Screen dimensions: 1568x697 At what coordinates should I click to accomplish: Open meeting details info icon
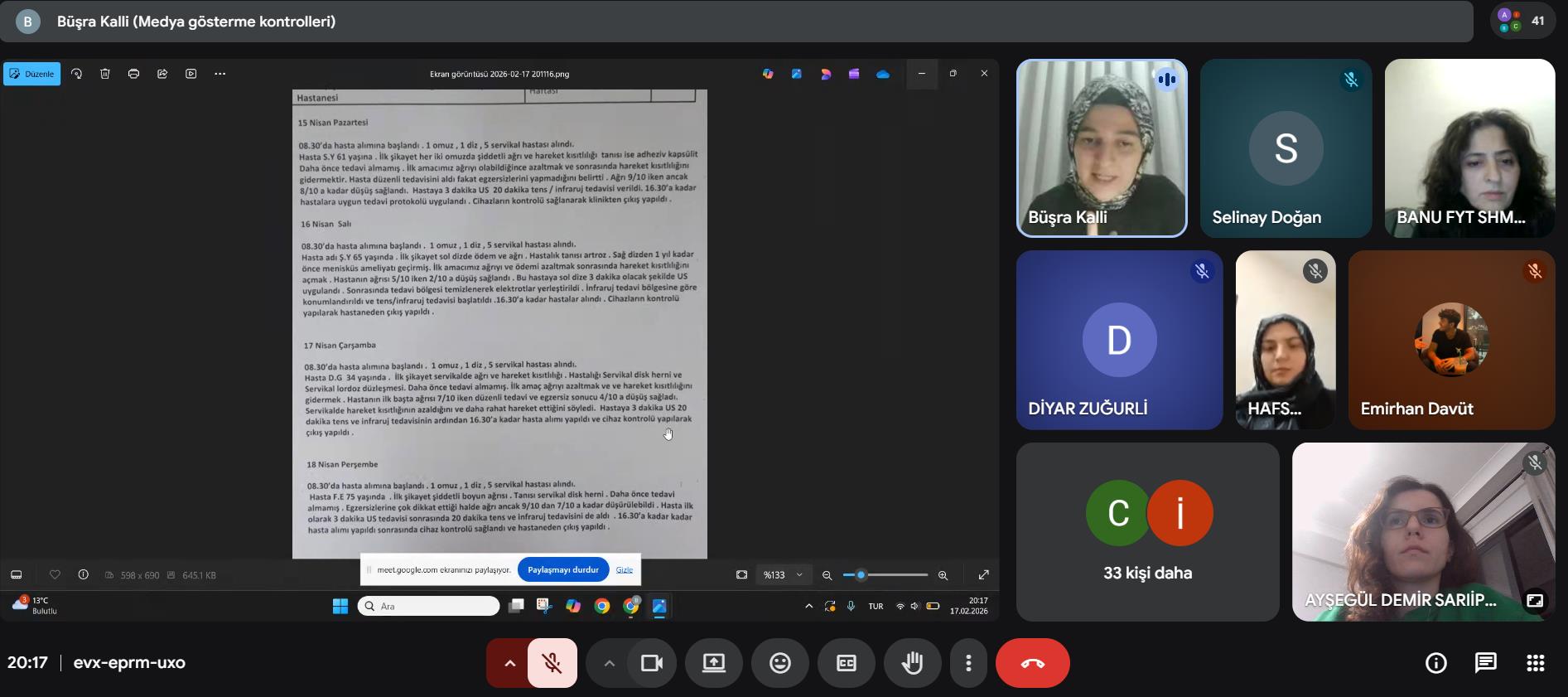1435,663
